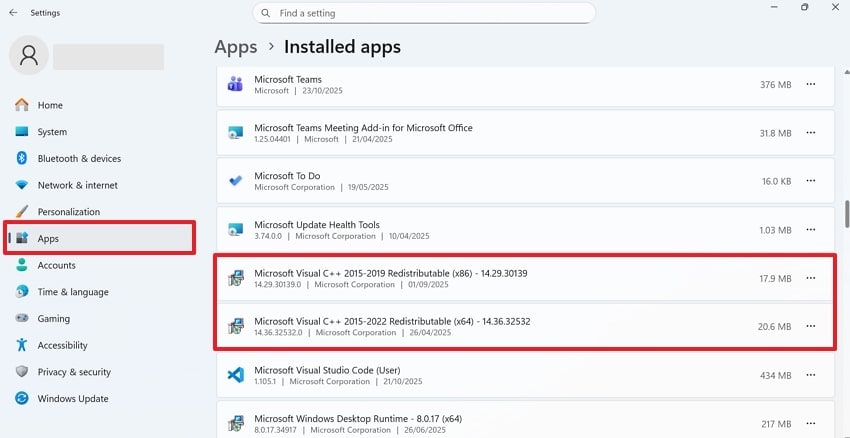850x438 pixels.
Task: Show options for Microsoft Visual Studio Code
Action: click(810, 375)
